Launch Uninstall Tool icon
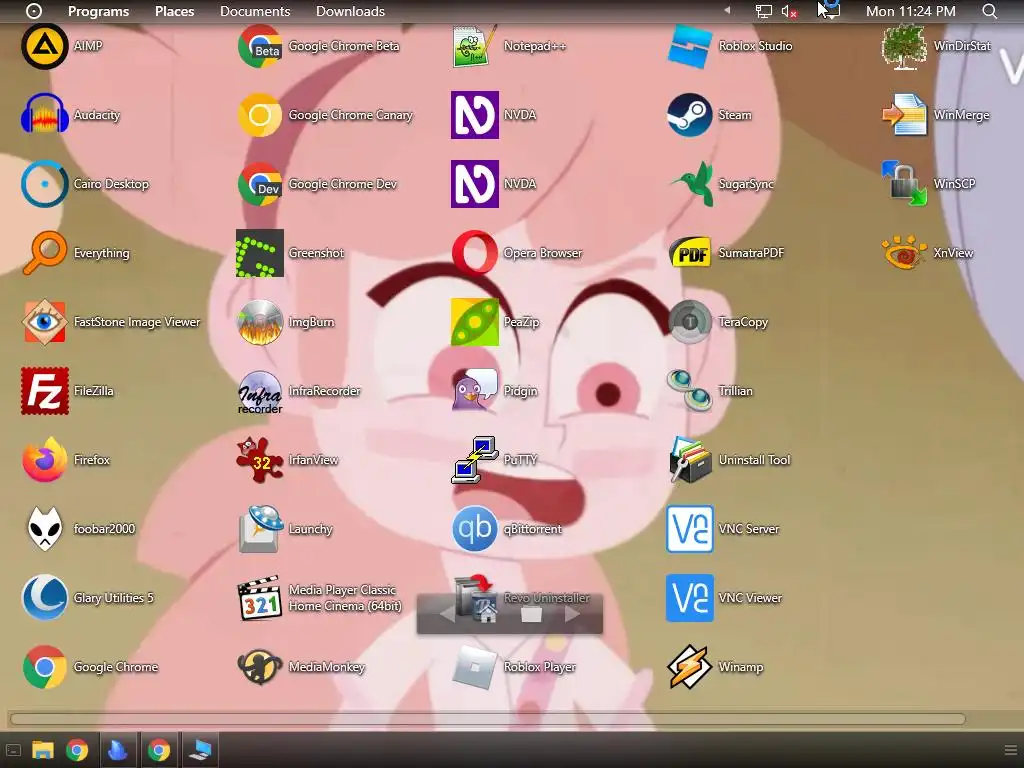Screen dimensions: 1024x768 [x=690, y=460]
